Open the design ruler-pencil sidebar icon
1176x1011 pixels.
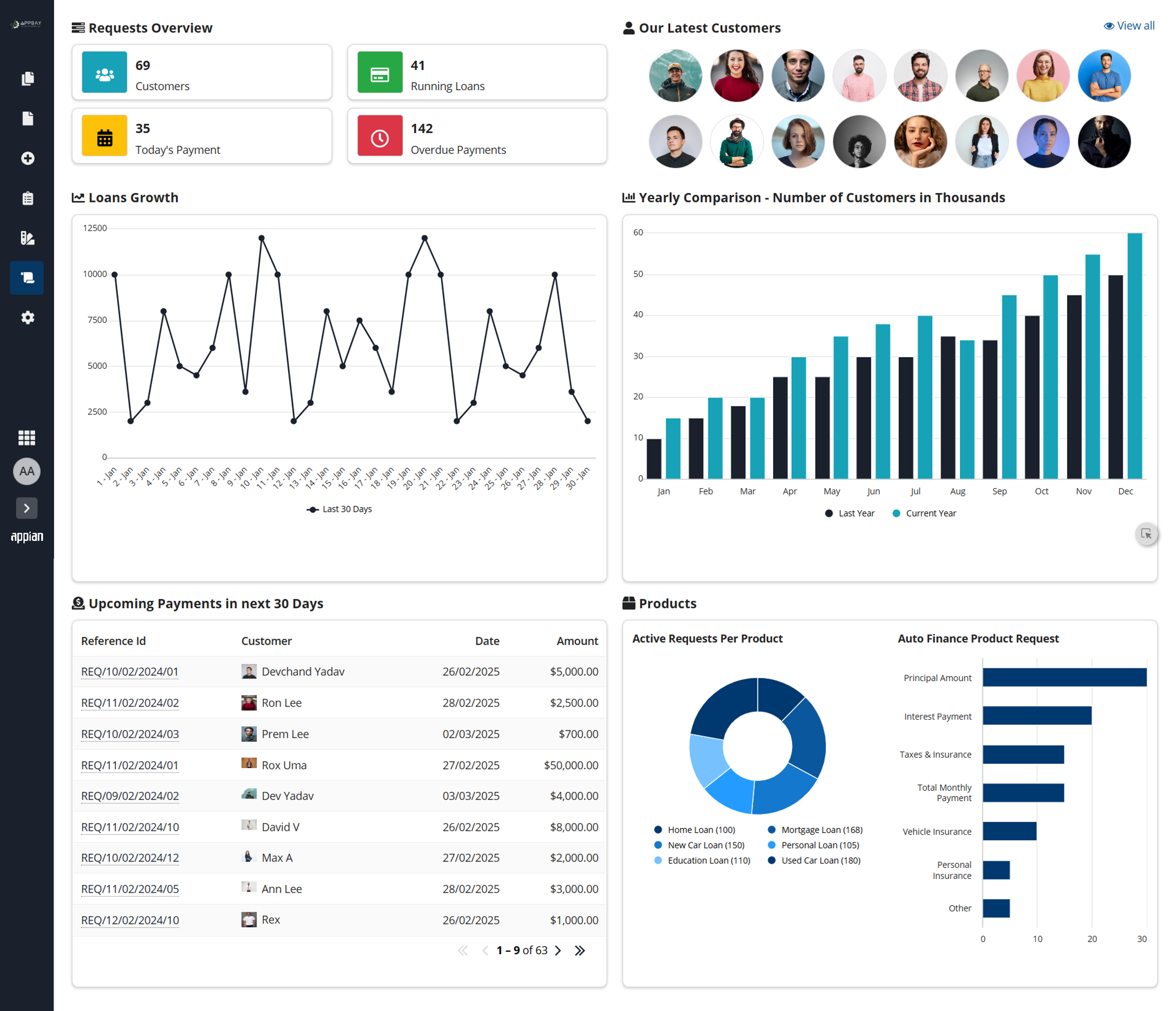[27, 238]
